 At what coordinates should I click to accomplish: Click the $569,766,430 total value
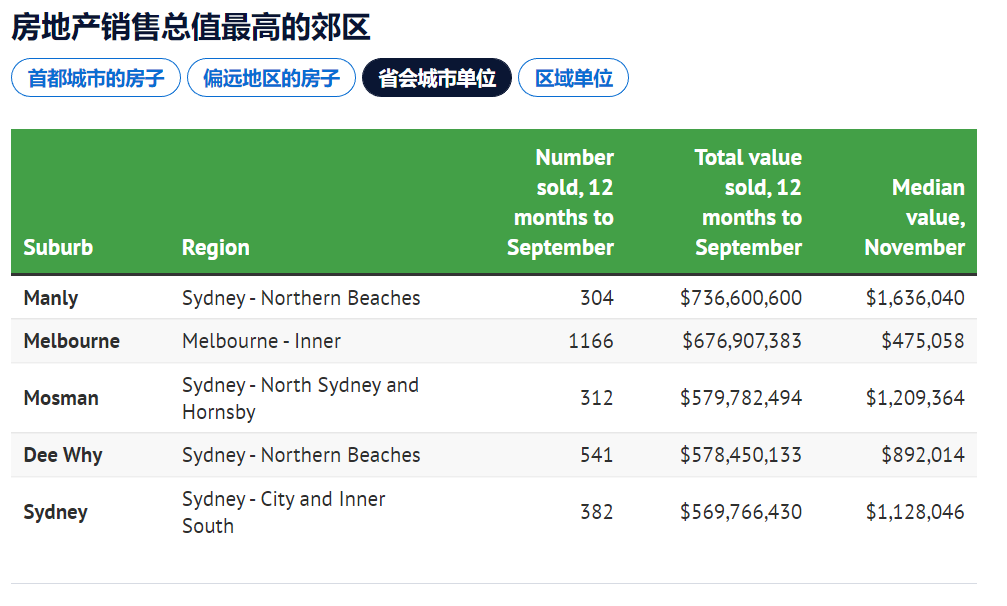pyautogui.click(x=741, y=512)
